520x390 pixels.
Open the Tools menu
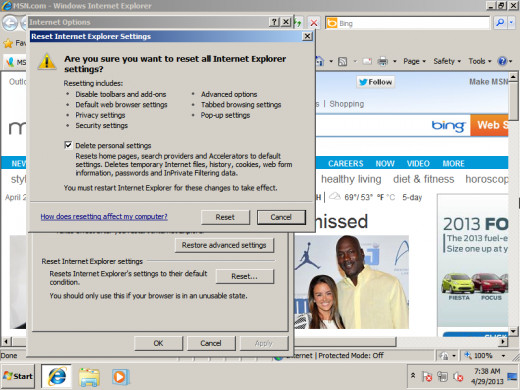point(480,61)
